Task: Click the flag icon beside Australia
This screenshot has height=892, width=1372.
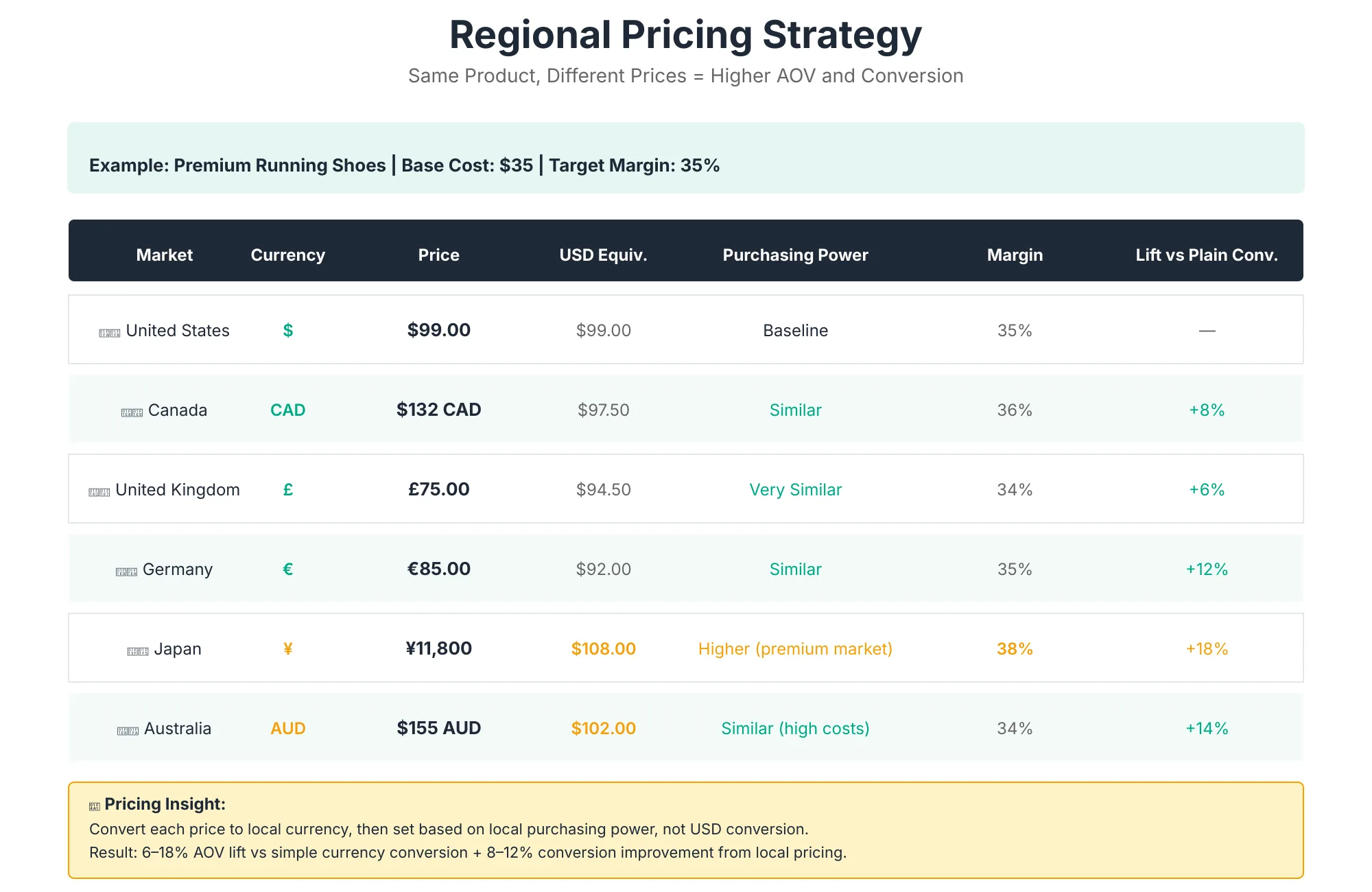Action: click(128, 731)
